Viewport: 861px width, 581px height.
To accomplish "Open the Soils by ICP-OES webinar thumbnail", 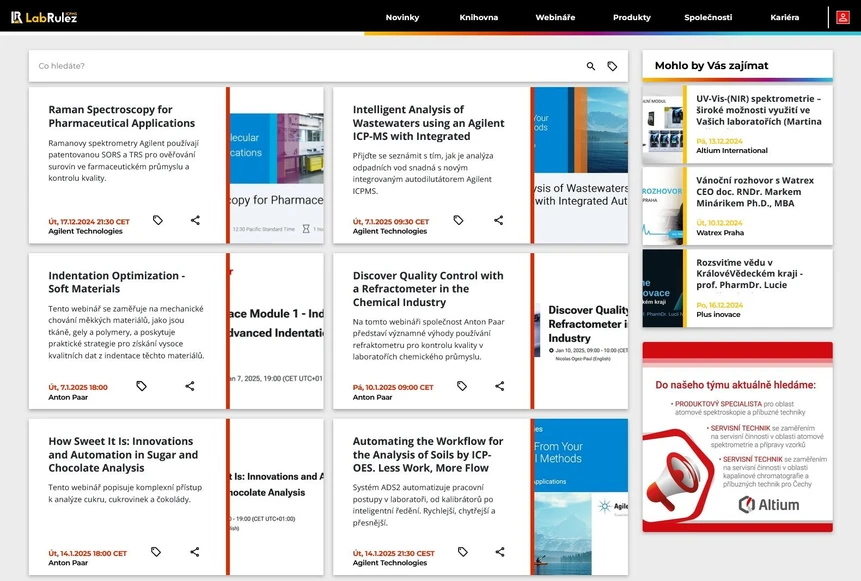I will [x=581, y=497].
